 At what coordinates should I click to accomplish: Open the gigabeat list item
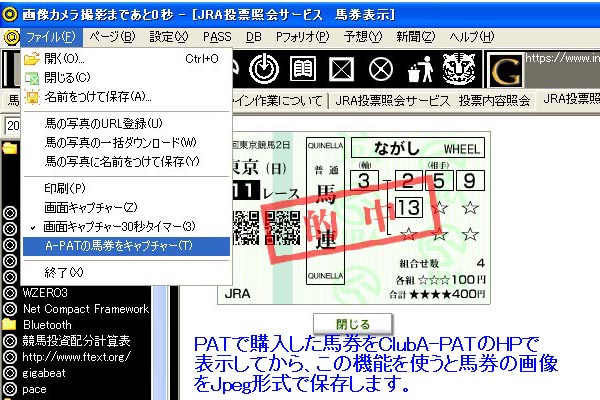44,373
